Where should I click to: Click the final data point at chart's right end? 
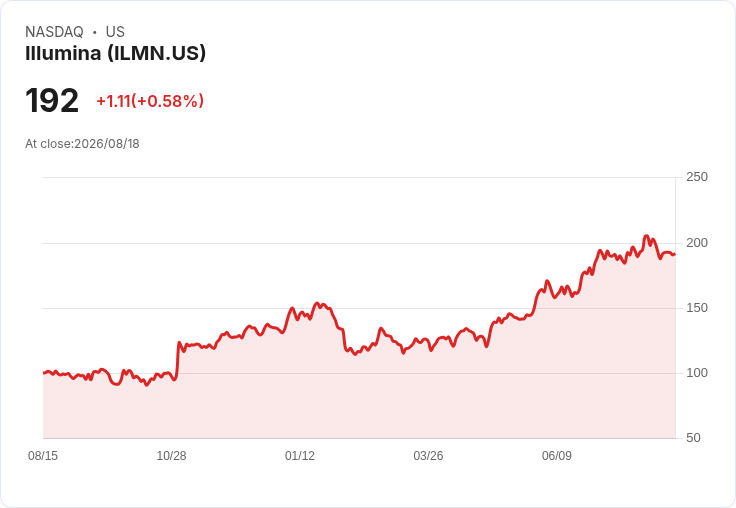click(675, 254)
